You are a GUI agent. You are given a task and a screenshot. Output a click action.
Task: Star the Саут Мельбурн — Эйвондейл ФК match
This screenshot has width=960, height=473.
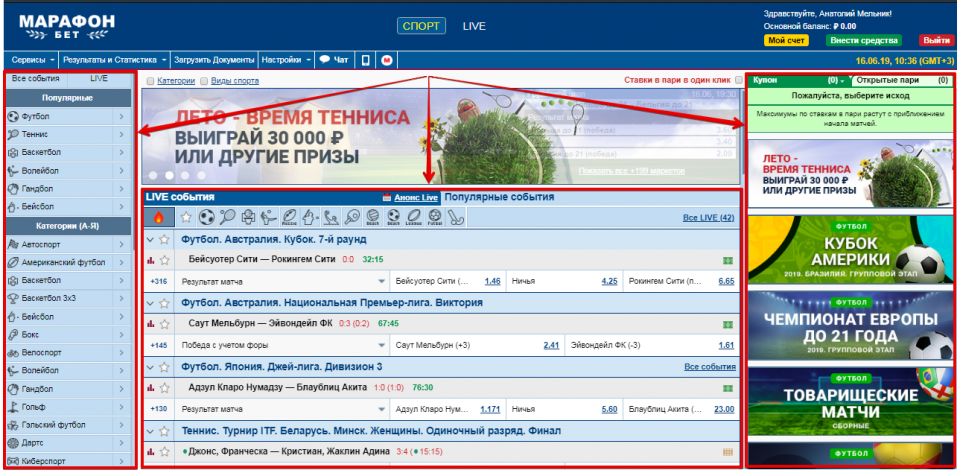(x=164, y=323)
